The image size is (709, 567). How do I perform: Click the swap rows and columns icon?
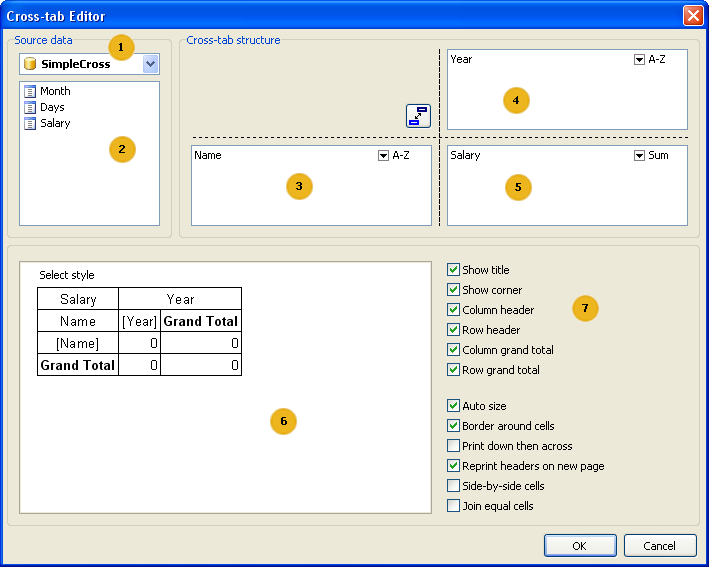pyautogui.click(x=418, y=115)
